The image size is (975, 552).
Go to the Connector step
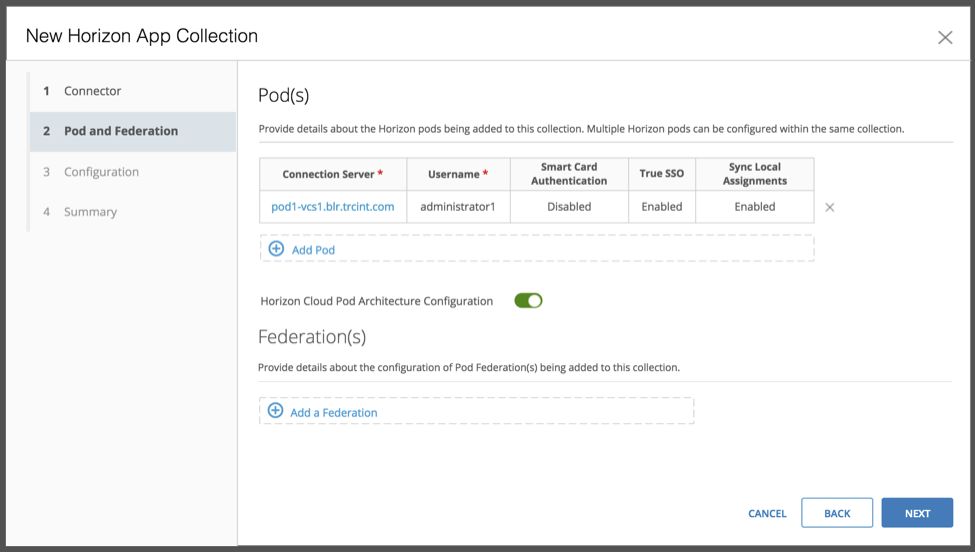click(x=133, y=91)
